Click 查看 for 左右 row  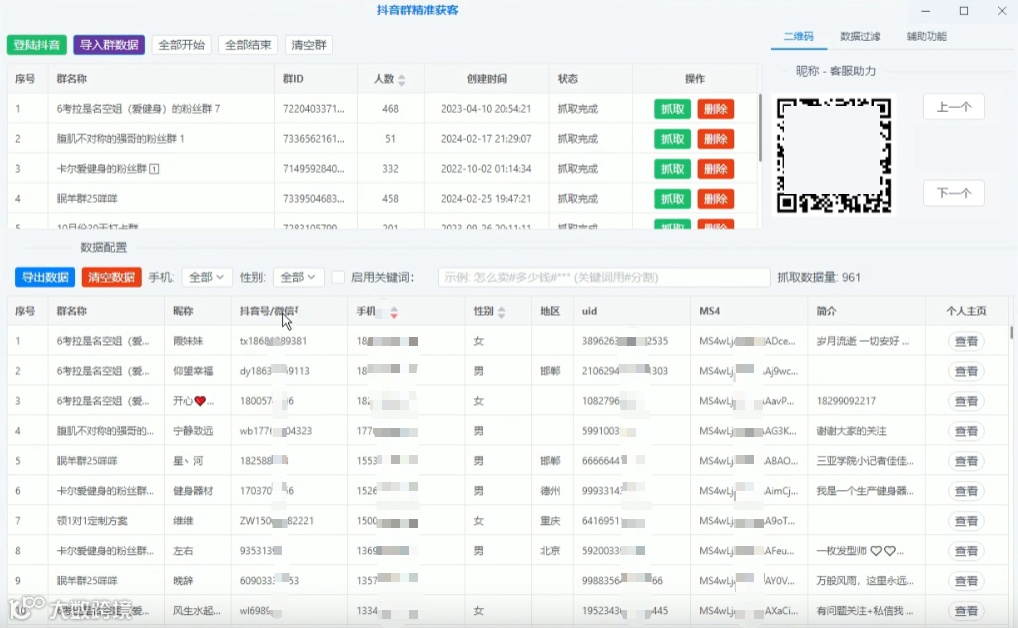pyautogui.click(x=966, y=551)
